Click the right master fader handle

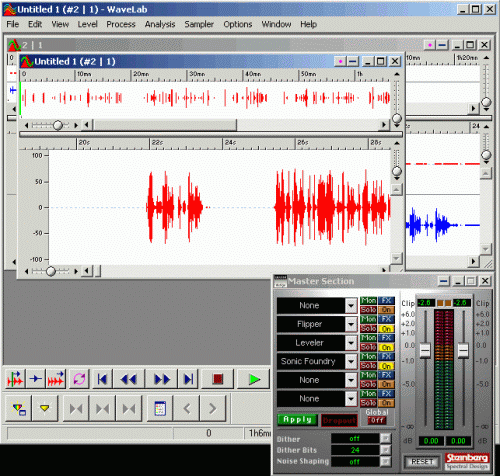click(463, 350)
